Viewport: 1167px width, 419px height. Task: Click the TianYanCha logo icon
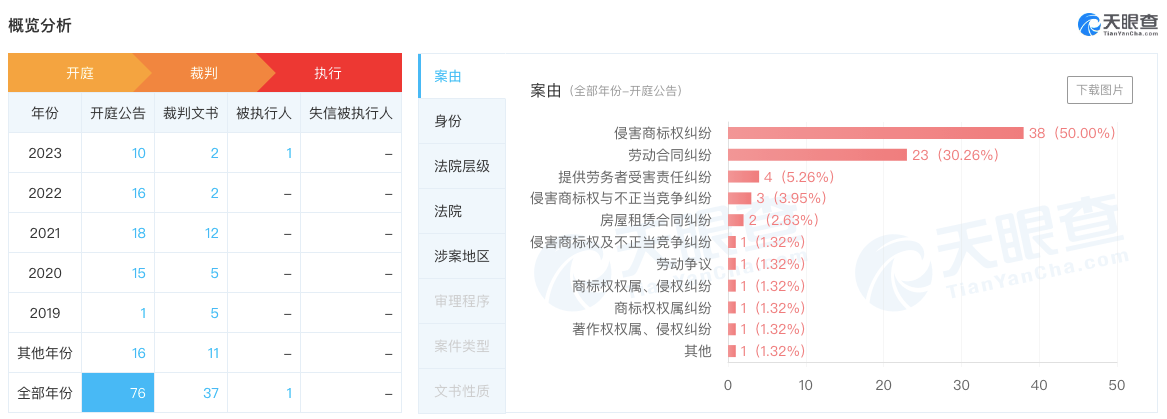pos(1089,25)
